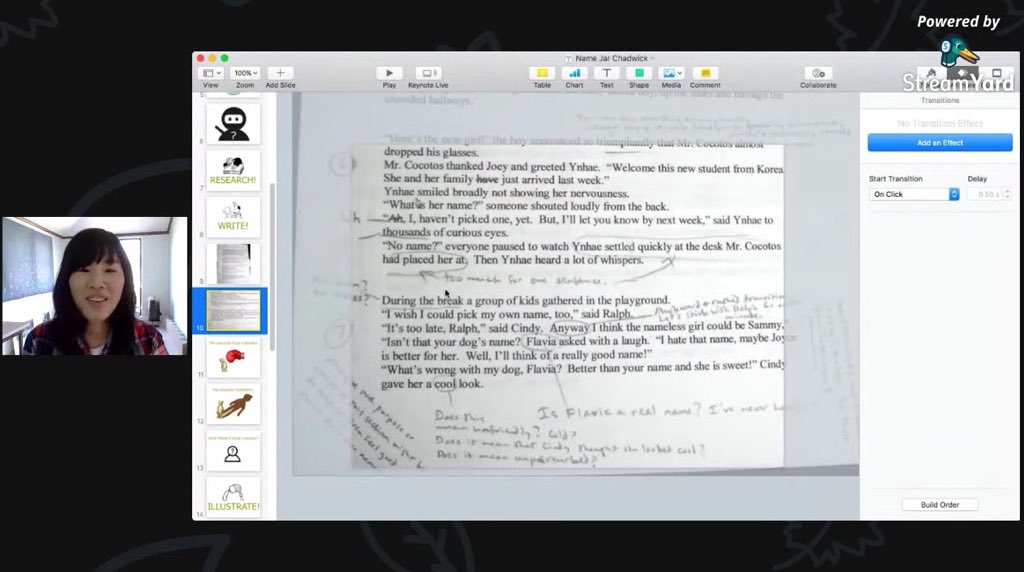Select the RESEARCH! slide 7 thumbnail

click(x=233, y=170)
